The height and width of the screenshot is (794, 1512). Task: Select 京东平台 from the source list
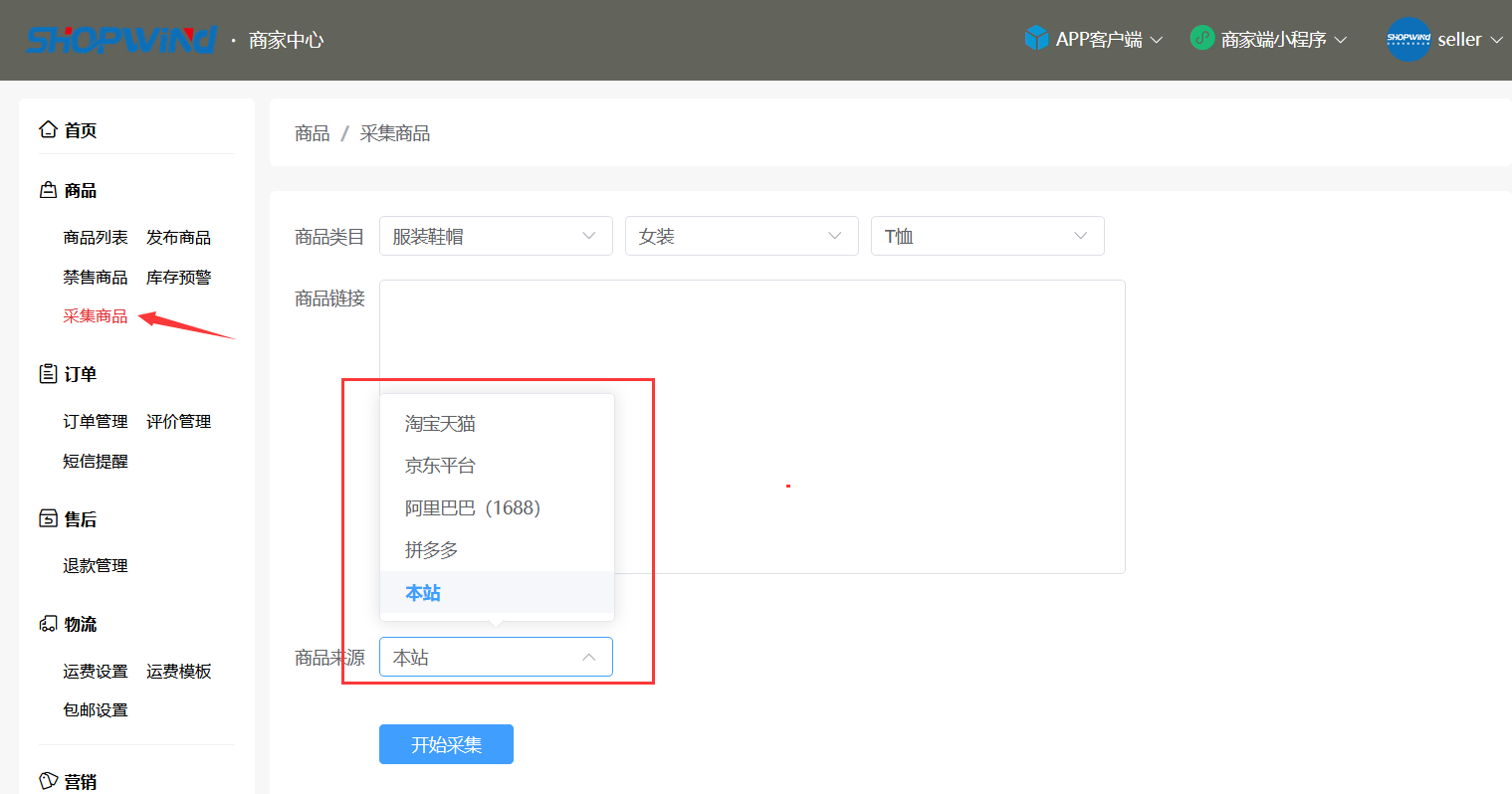coord(497,465)
